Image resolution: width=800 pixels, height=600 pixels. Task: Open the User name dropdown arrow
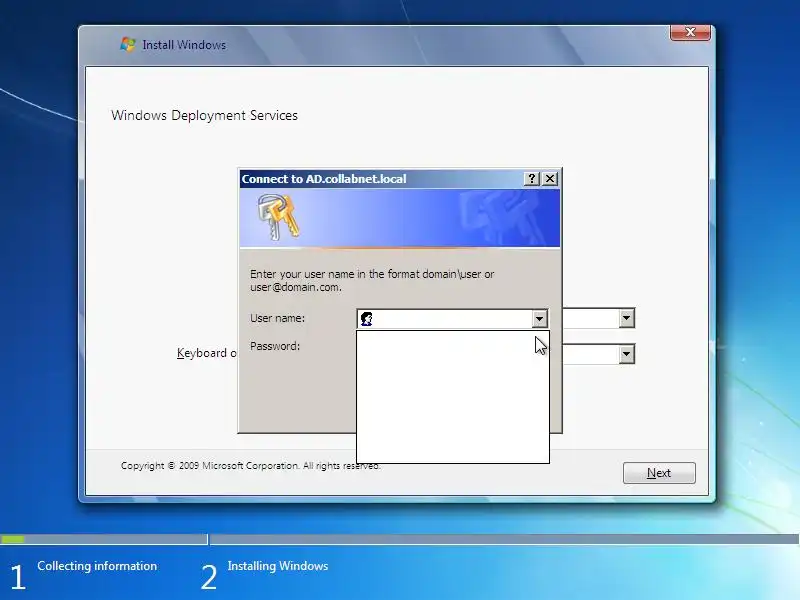coord(539,319)
